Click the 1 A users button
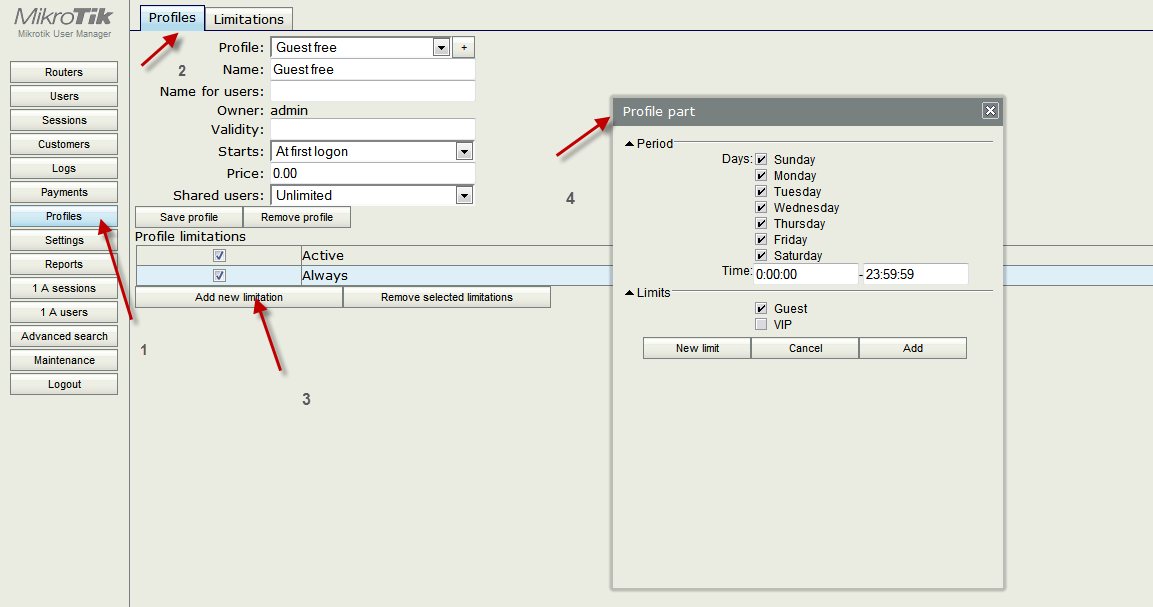This screenshot has width=1153, height=607. [64, 312]
